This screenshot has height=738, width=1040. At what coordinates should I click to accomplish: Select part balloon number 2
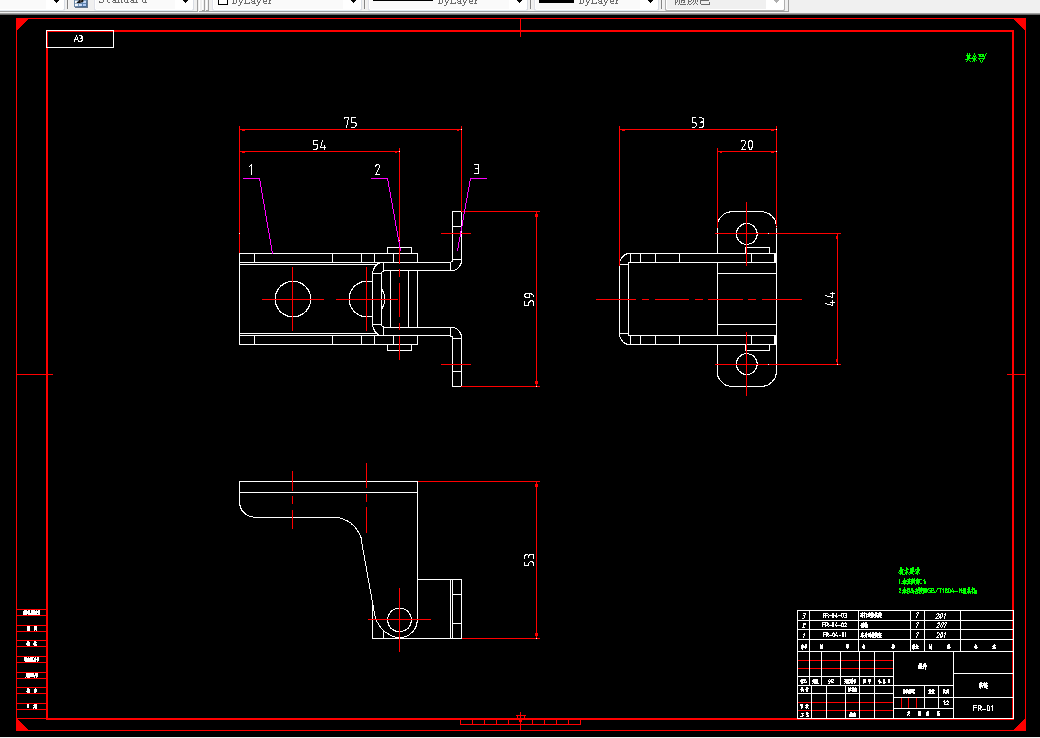pos(377,170)
